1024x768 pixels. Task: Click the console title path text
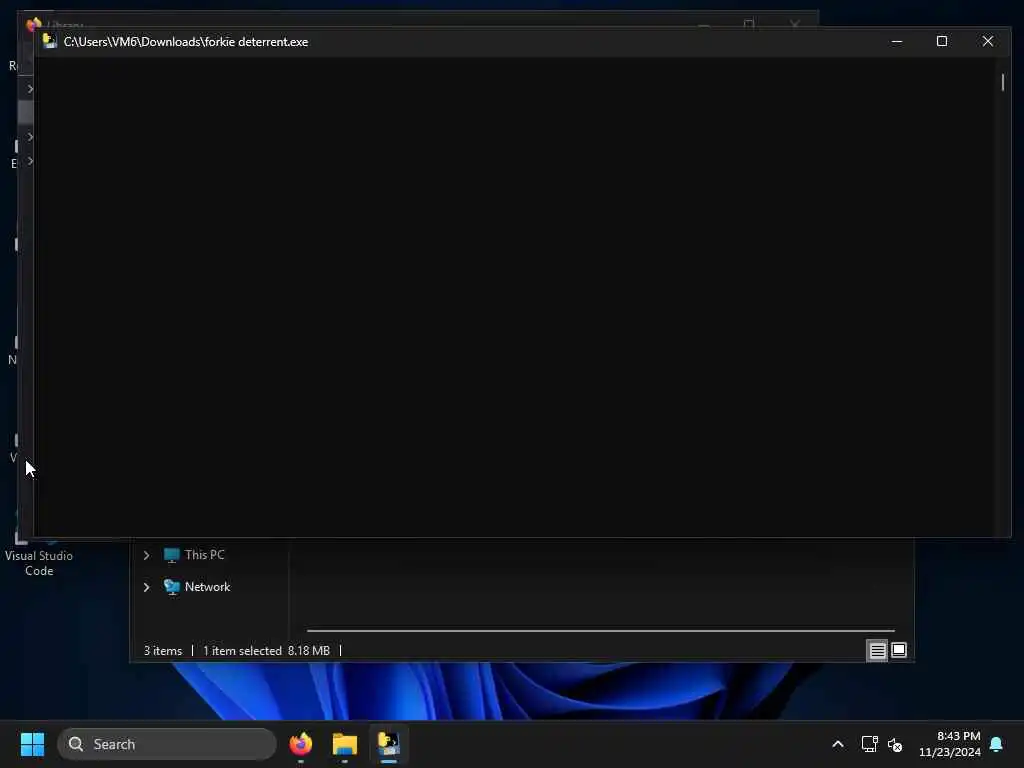coord(185,42)
